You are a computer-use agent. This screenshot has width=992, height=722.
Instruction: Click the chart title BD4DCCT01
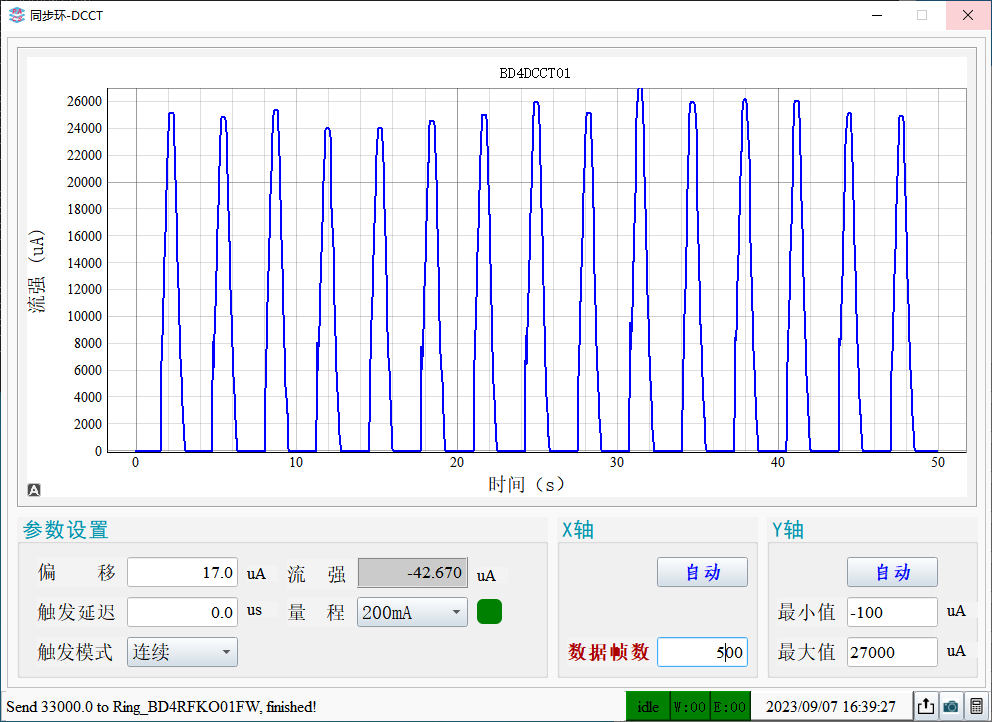(535, 73)
